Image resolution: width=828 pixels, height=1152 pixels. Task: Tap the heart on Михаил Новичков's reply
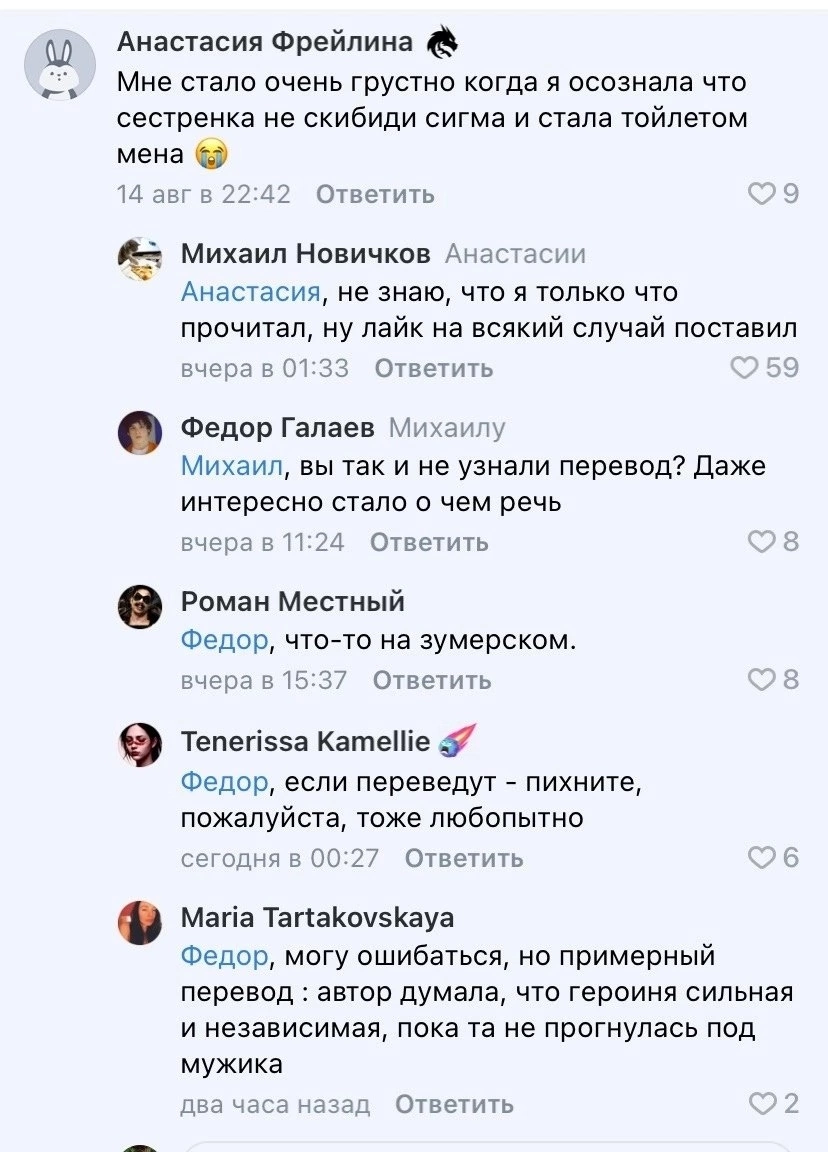click(x=742, y=368)
